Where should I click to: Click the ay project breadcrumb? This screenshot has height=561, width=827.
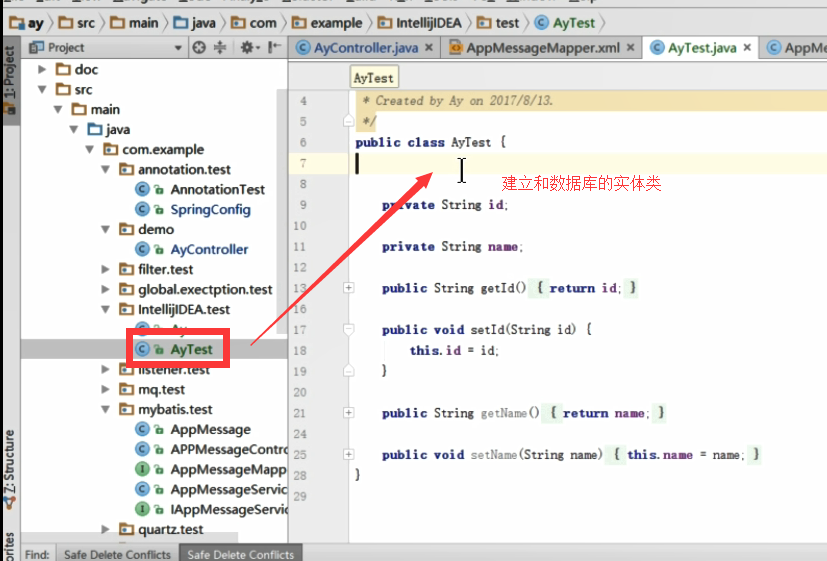pyautogui.click(x=26, y=23)
